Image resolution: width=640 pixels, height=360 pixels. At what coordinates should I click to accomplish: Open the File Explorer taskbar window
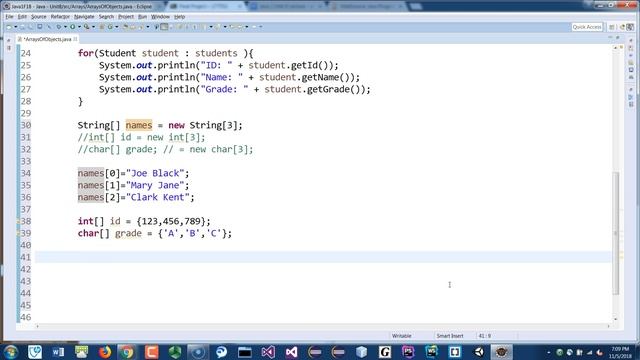tap(245, 352)
